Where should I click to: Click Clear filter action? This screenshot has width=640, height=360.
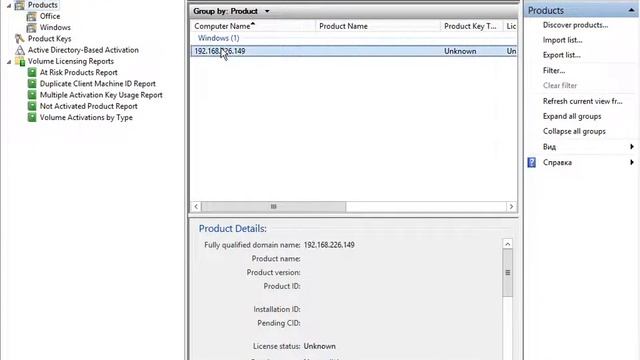point(560,86)
